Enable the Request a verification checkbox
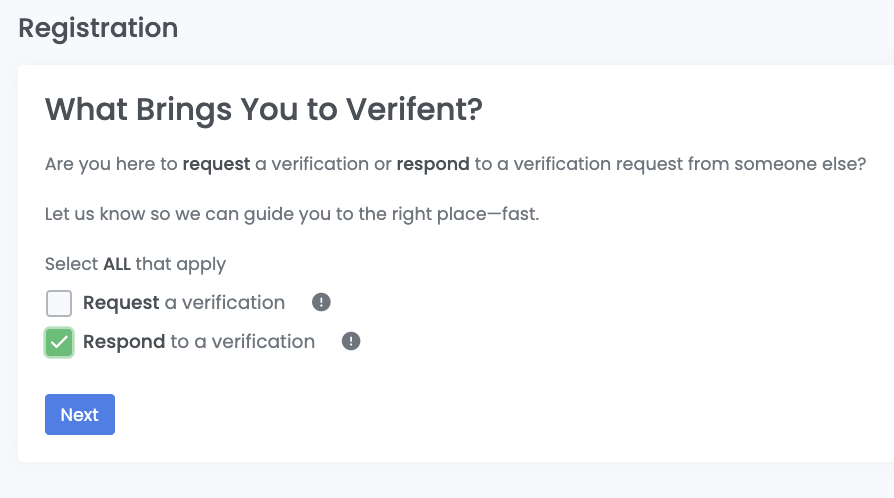This screenshot has width=894, height=498. click(59, 303)
